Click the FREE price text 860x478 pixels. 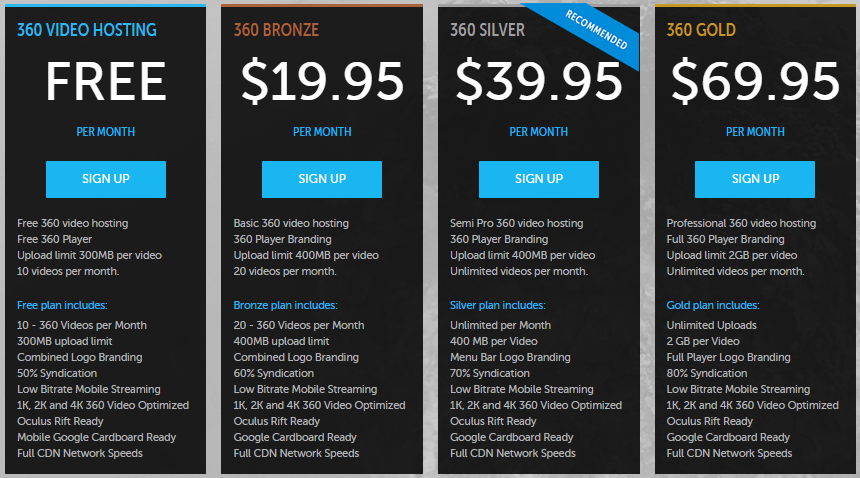click(x=106, y=82)
